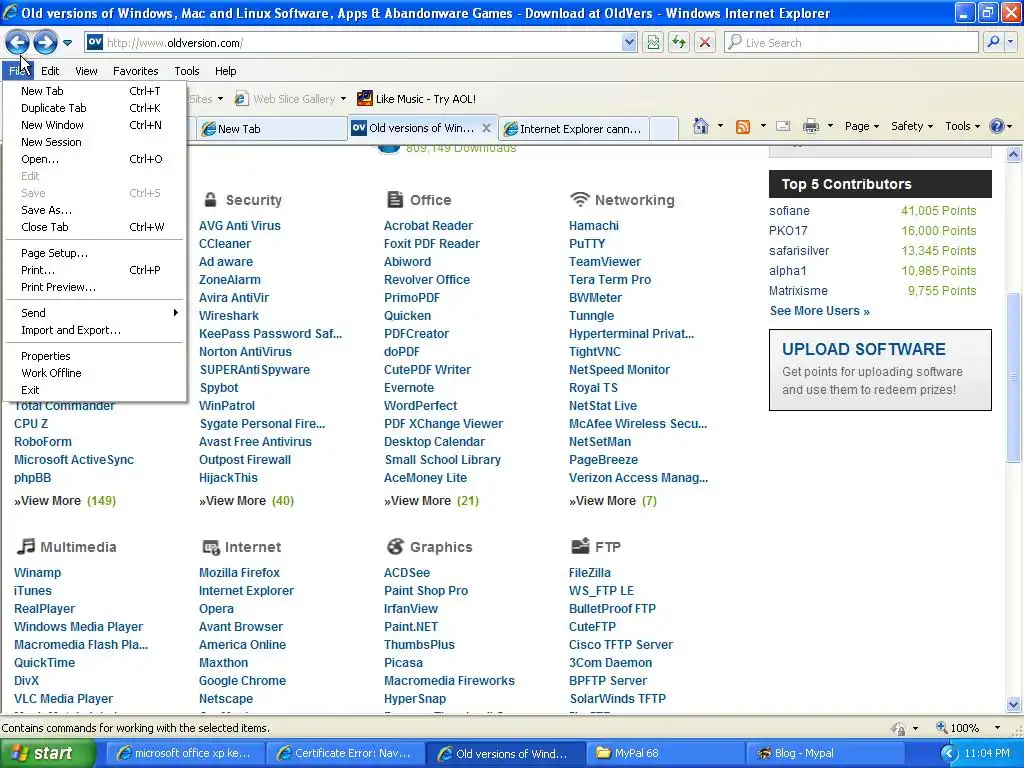Click See More Users link

(820, 311)
